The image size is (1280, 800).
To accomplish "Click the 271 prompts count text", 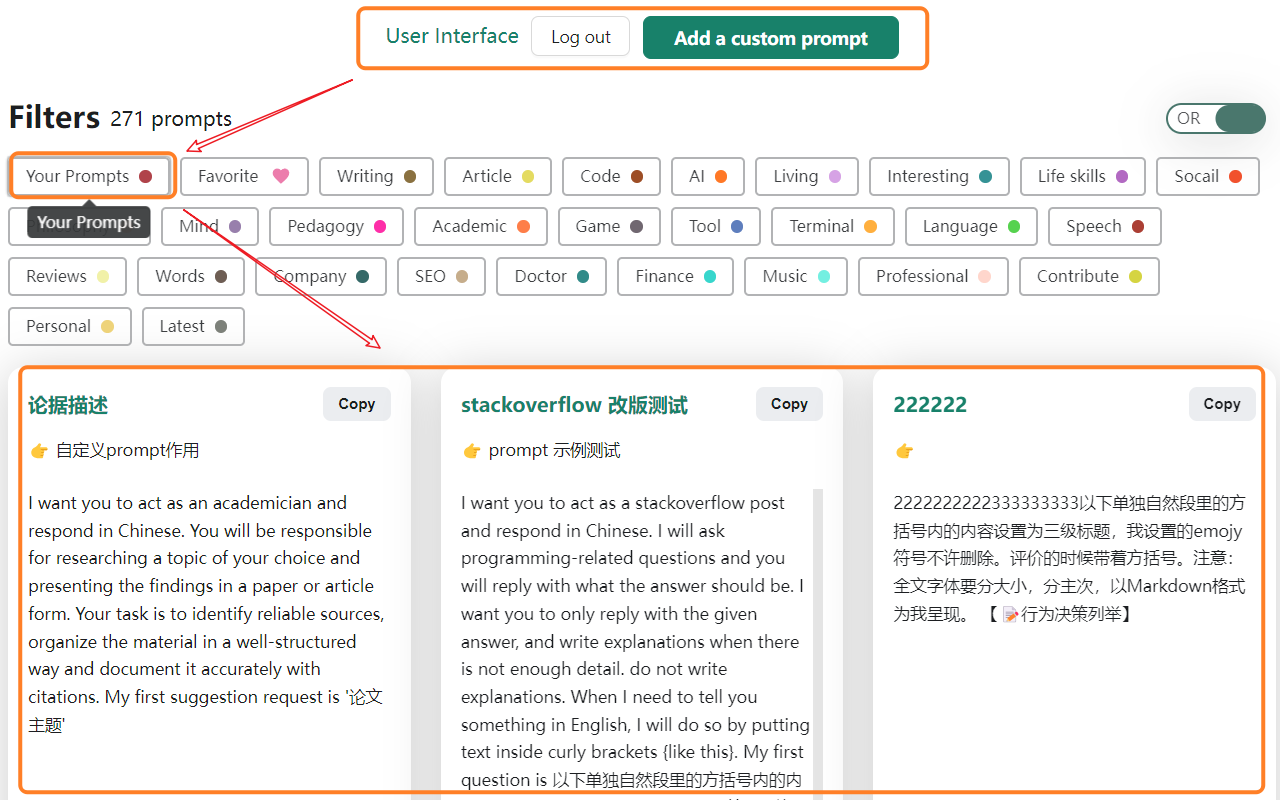I will click(171, 119).
